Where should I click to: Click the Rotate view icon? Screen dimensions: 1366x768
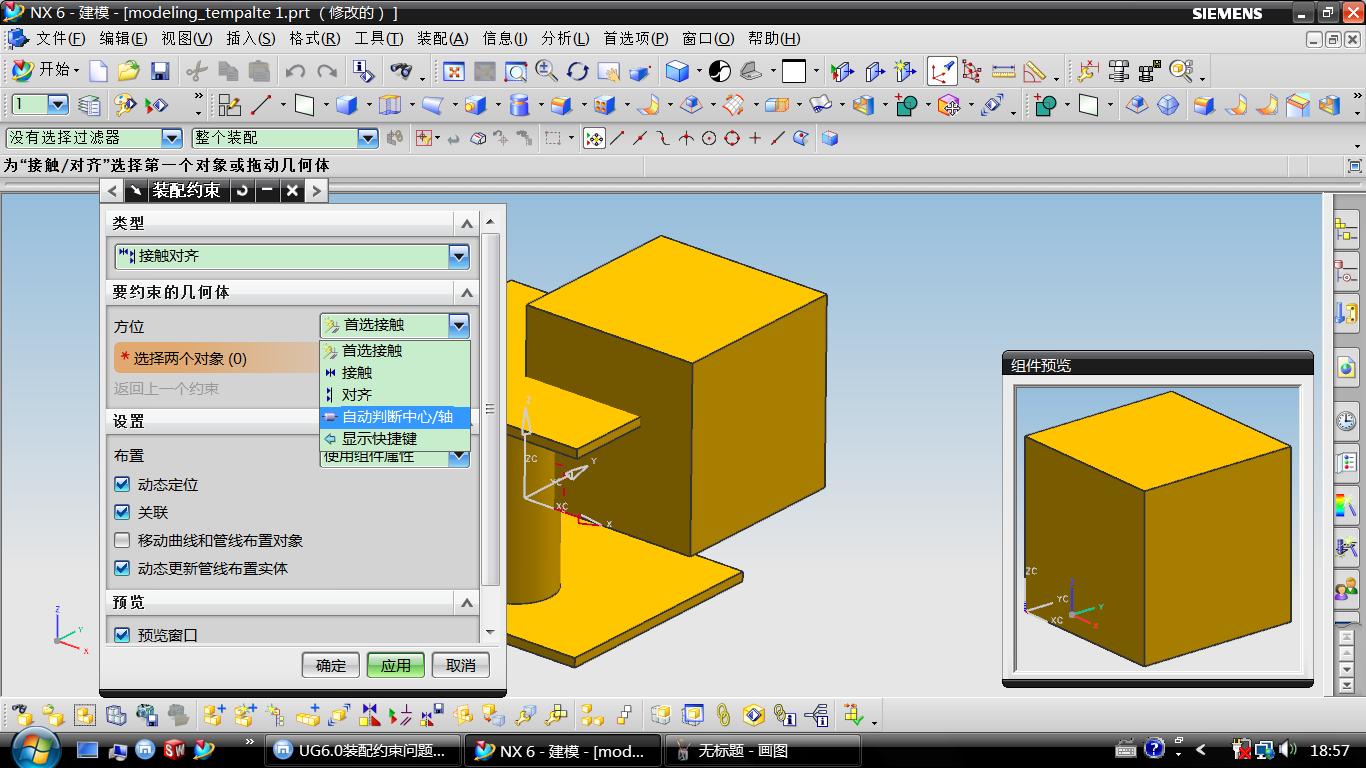click(577, 71)
